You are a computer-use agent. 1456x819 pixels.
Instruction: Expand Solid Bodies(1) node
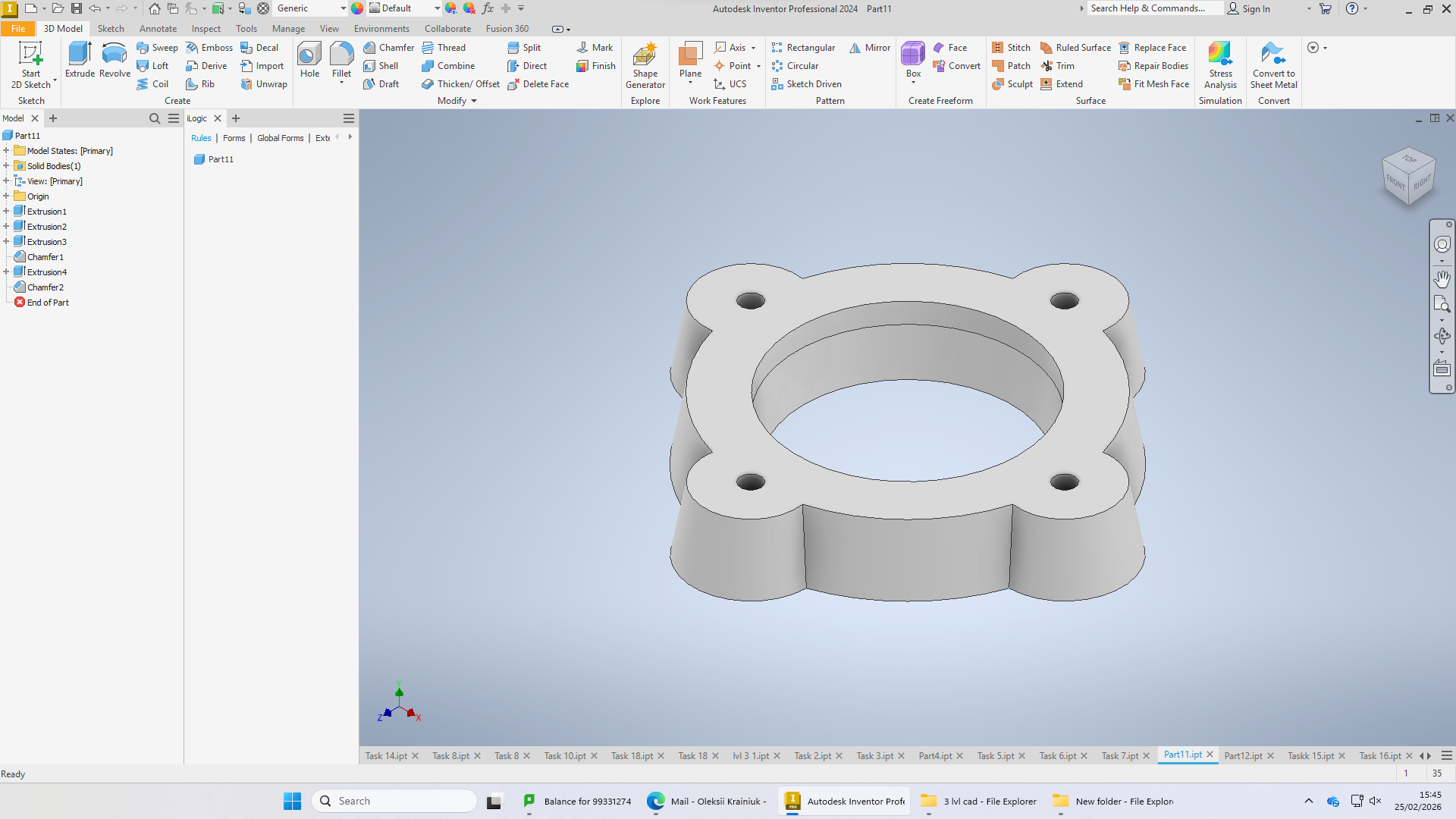[x=6, y=165]
